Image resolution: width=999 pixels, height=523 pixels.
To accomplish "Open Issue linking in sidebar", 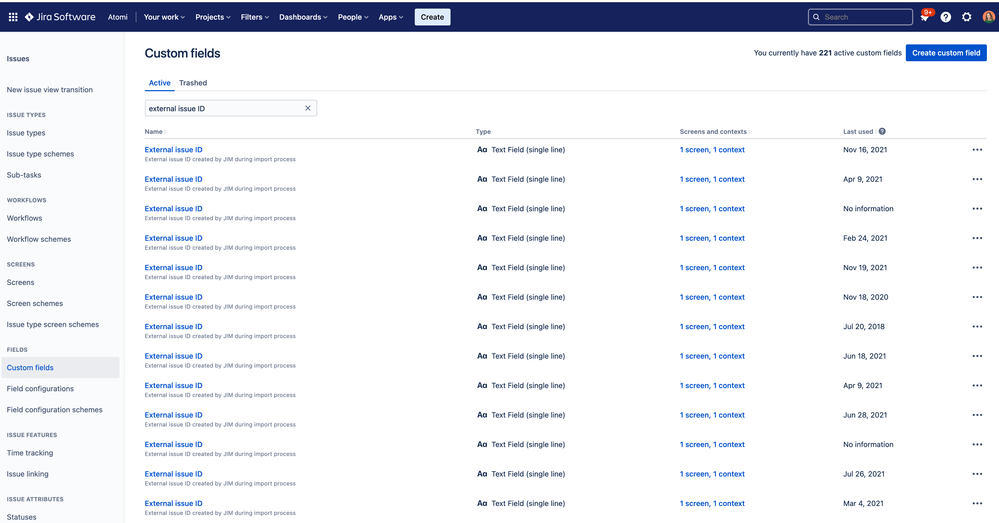I will pyautogui.click(x=27, y=474).
